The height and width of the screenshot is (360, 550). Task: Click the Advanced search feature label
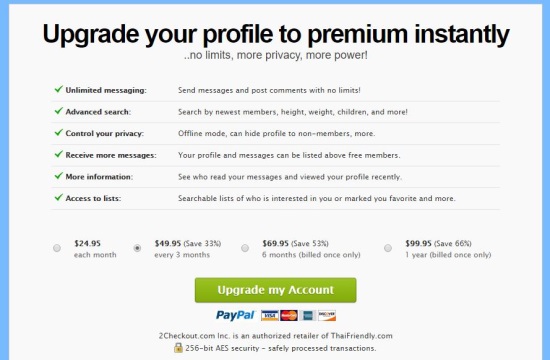pos(98,112)
